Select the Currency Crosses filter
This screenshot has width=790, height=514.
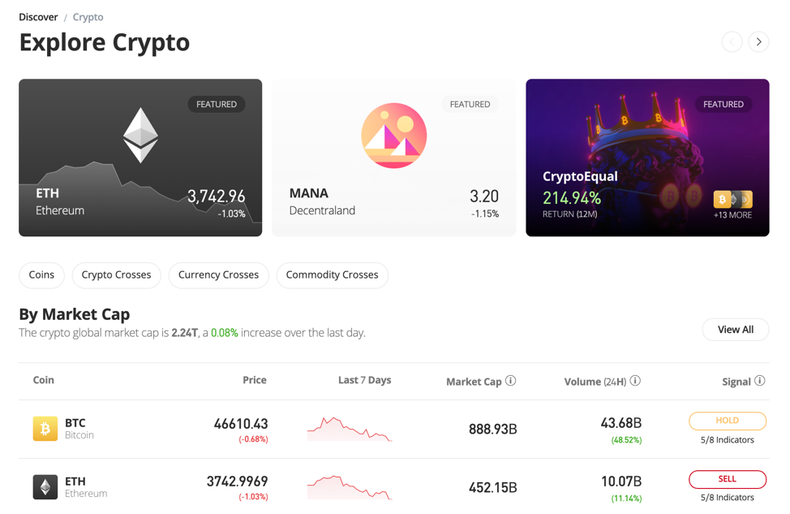(x=218, y=275)
